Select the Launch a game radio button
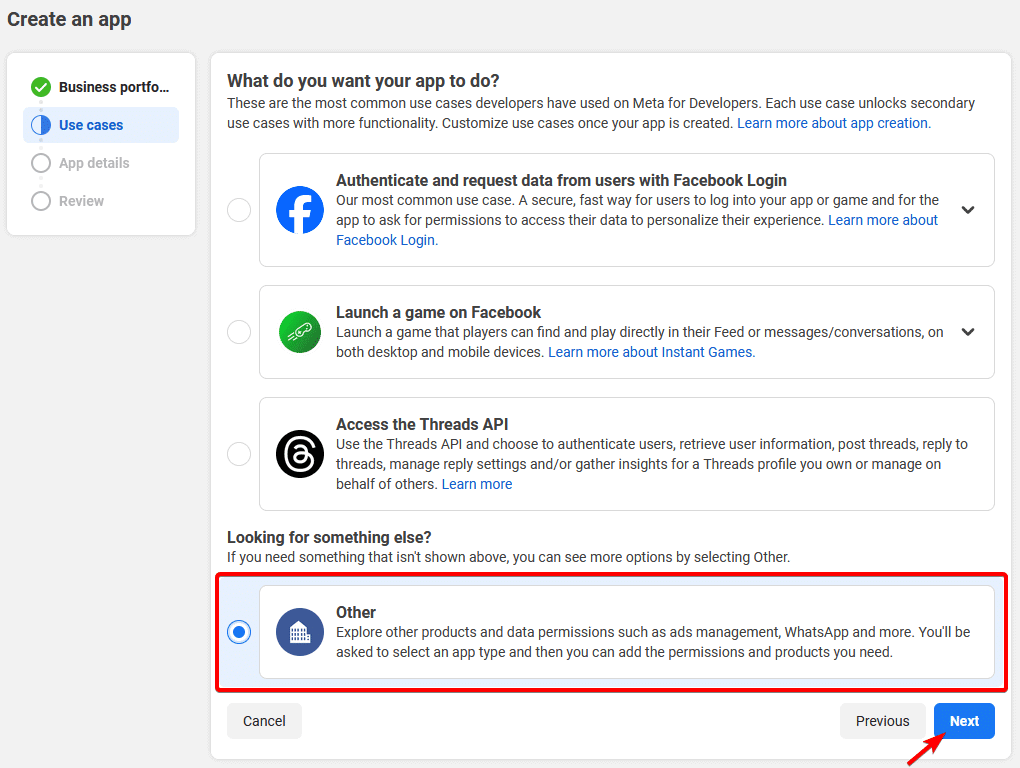The height and width of the screenshot is (768, 1020). pos(238,332)
